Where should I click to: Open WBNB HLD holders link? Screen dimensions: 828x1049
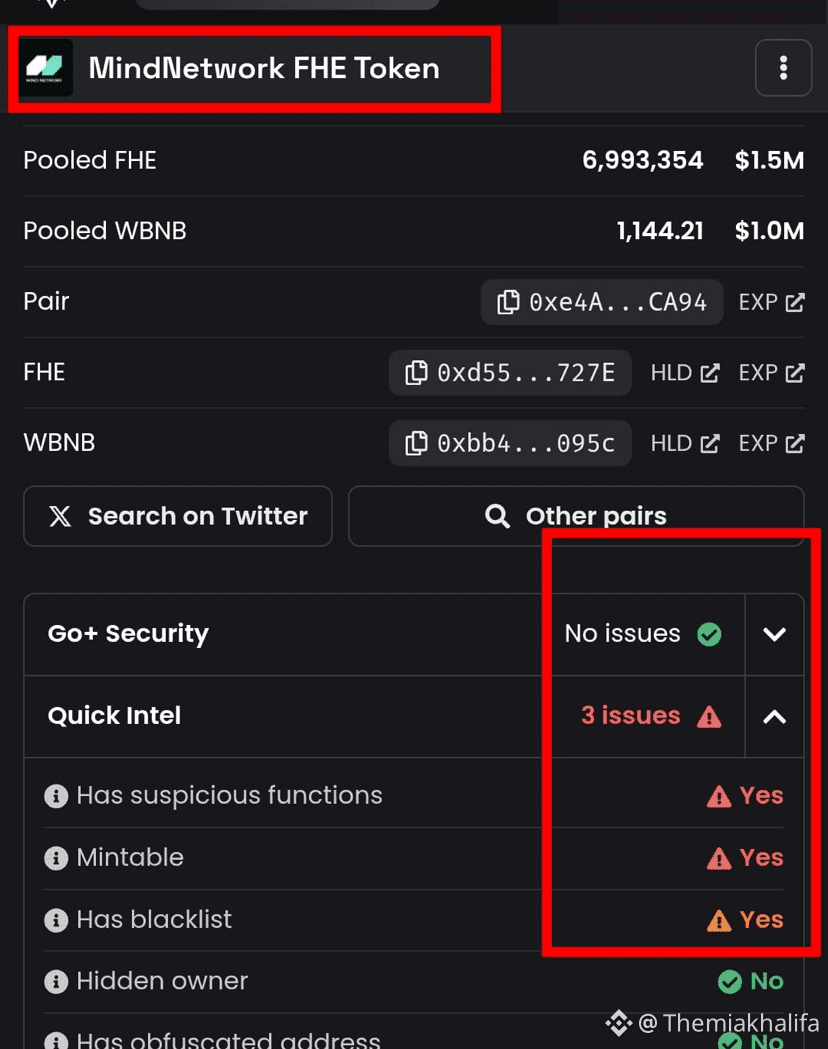point(685,443)
